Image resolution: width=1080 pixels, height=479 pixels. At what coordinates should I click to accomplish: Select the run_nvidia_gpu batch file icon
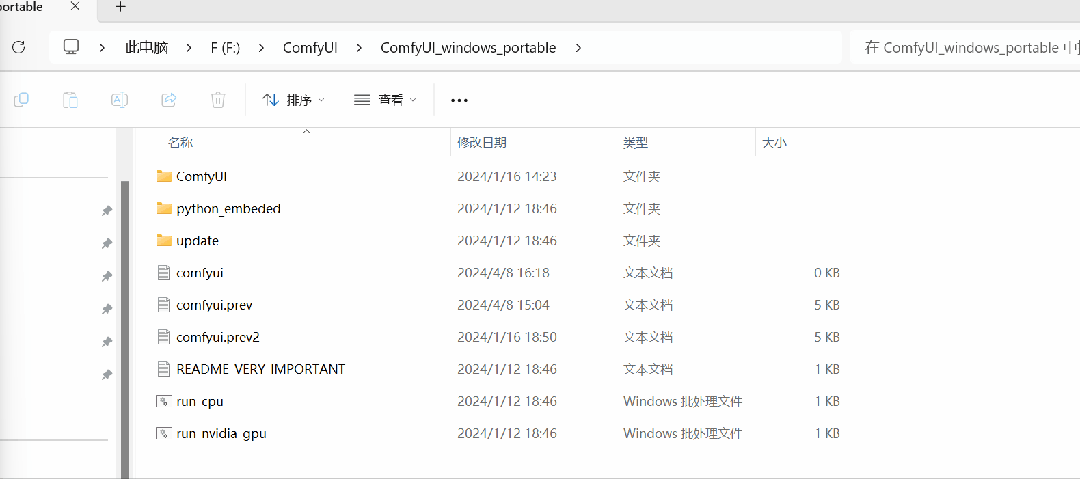164,434
